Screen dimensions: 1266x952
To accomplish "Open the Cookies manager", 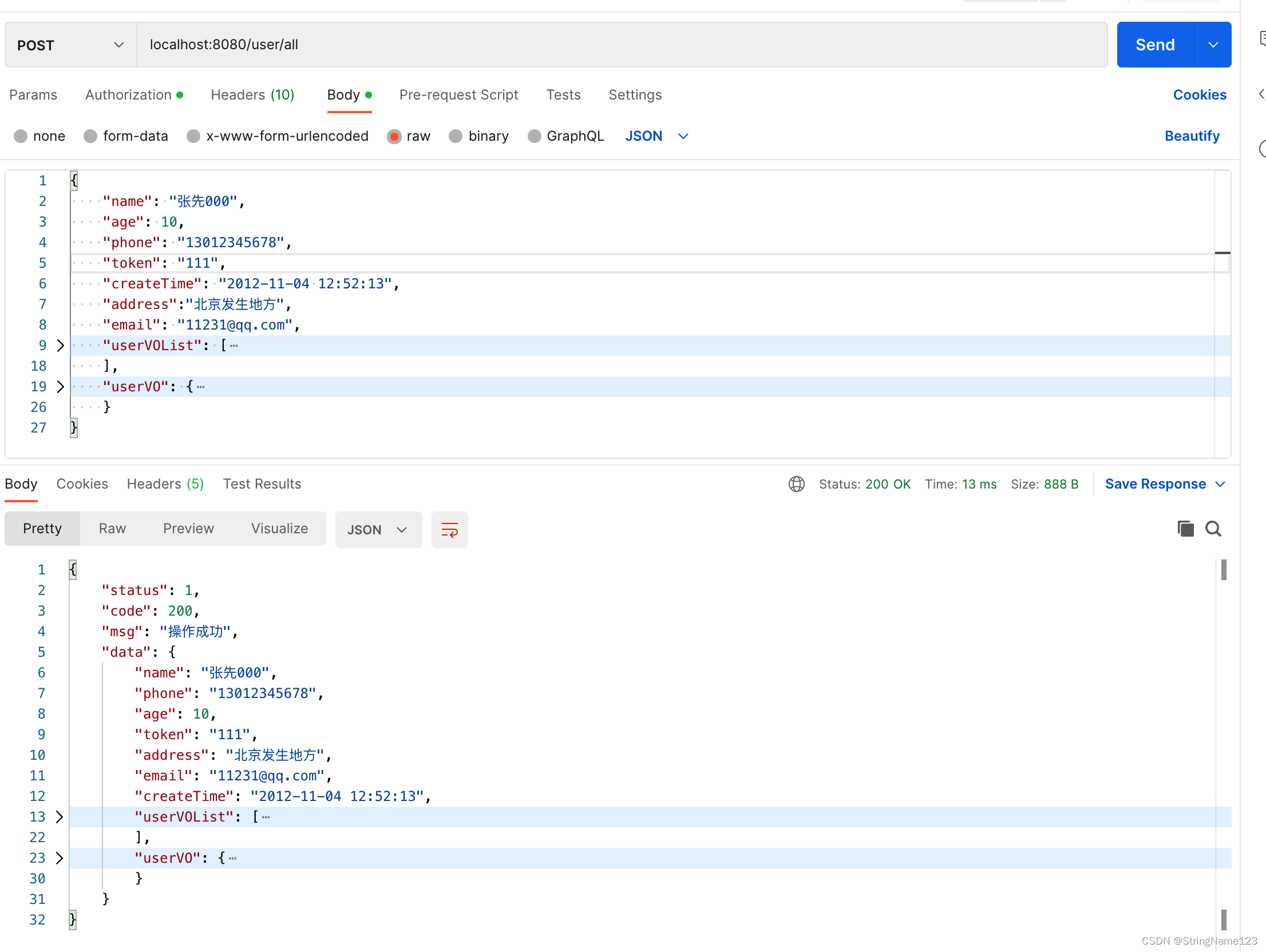I will [x=1200, y=94].
